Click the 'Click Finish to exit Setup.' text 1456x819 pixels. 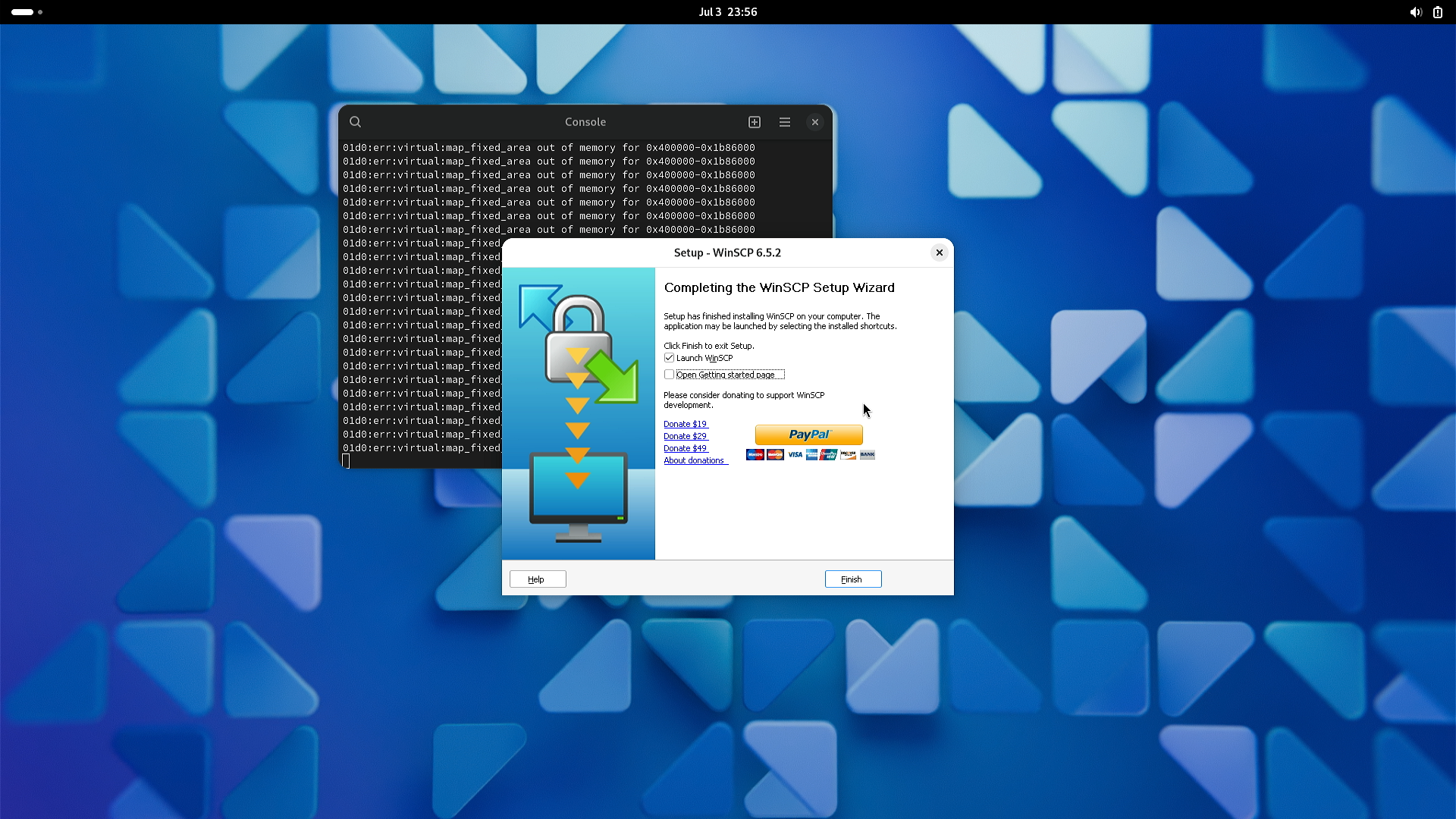point(709,346)
